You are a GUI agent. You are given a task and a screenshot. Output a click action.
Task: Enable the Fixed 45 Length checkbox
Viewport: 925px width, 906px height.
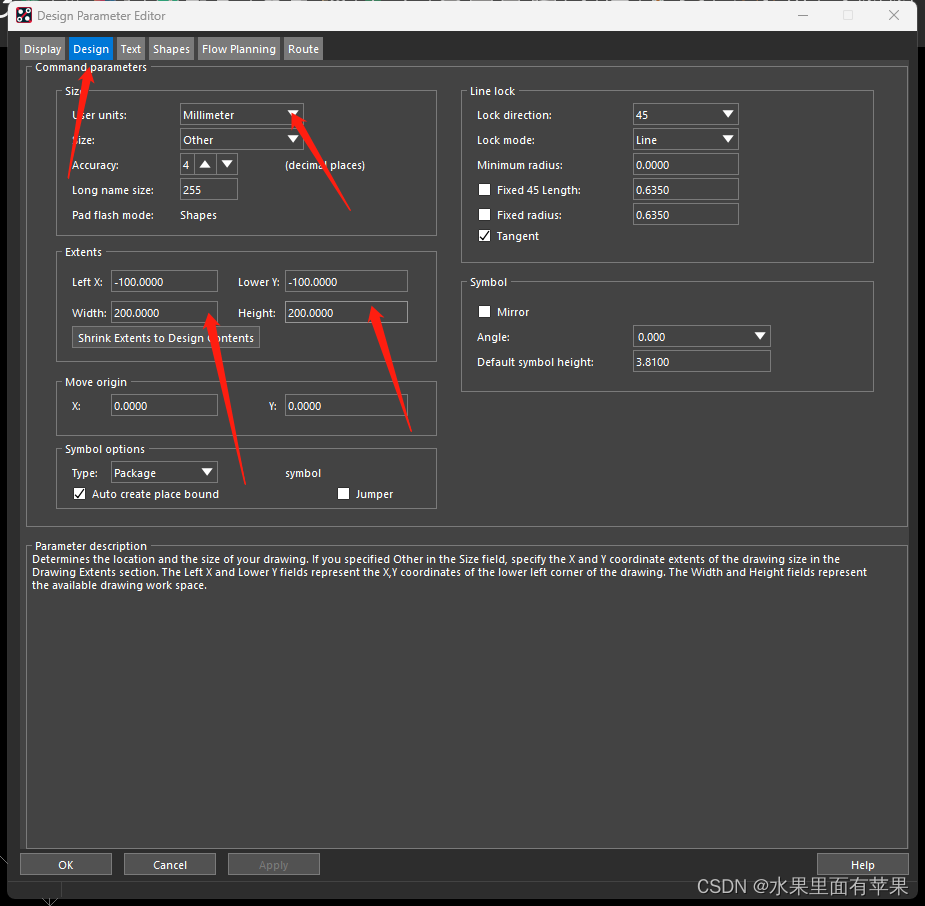[485, 190]
